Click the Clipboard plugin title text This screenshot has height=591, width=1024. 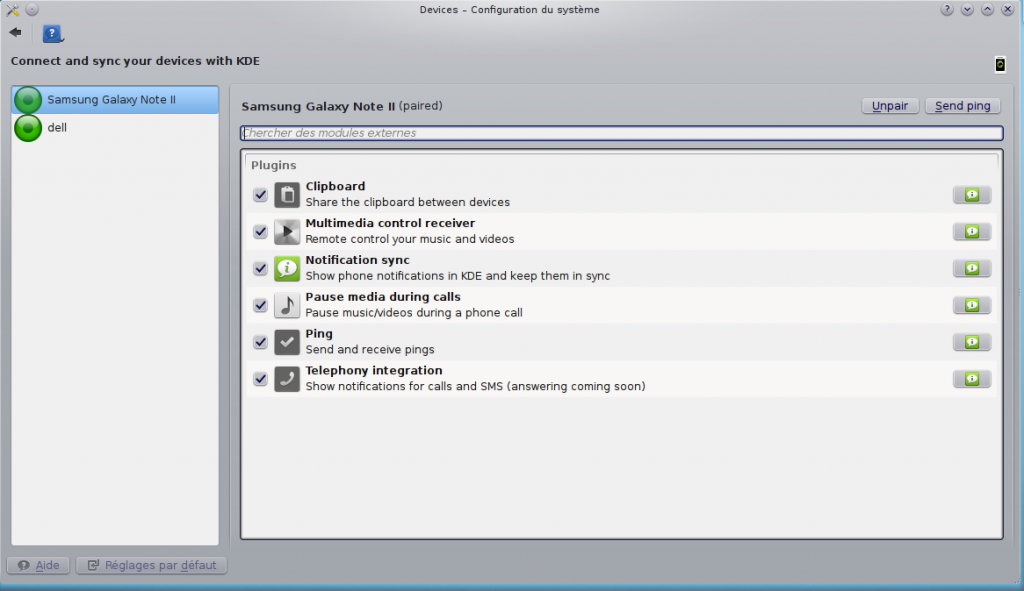335,186
